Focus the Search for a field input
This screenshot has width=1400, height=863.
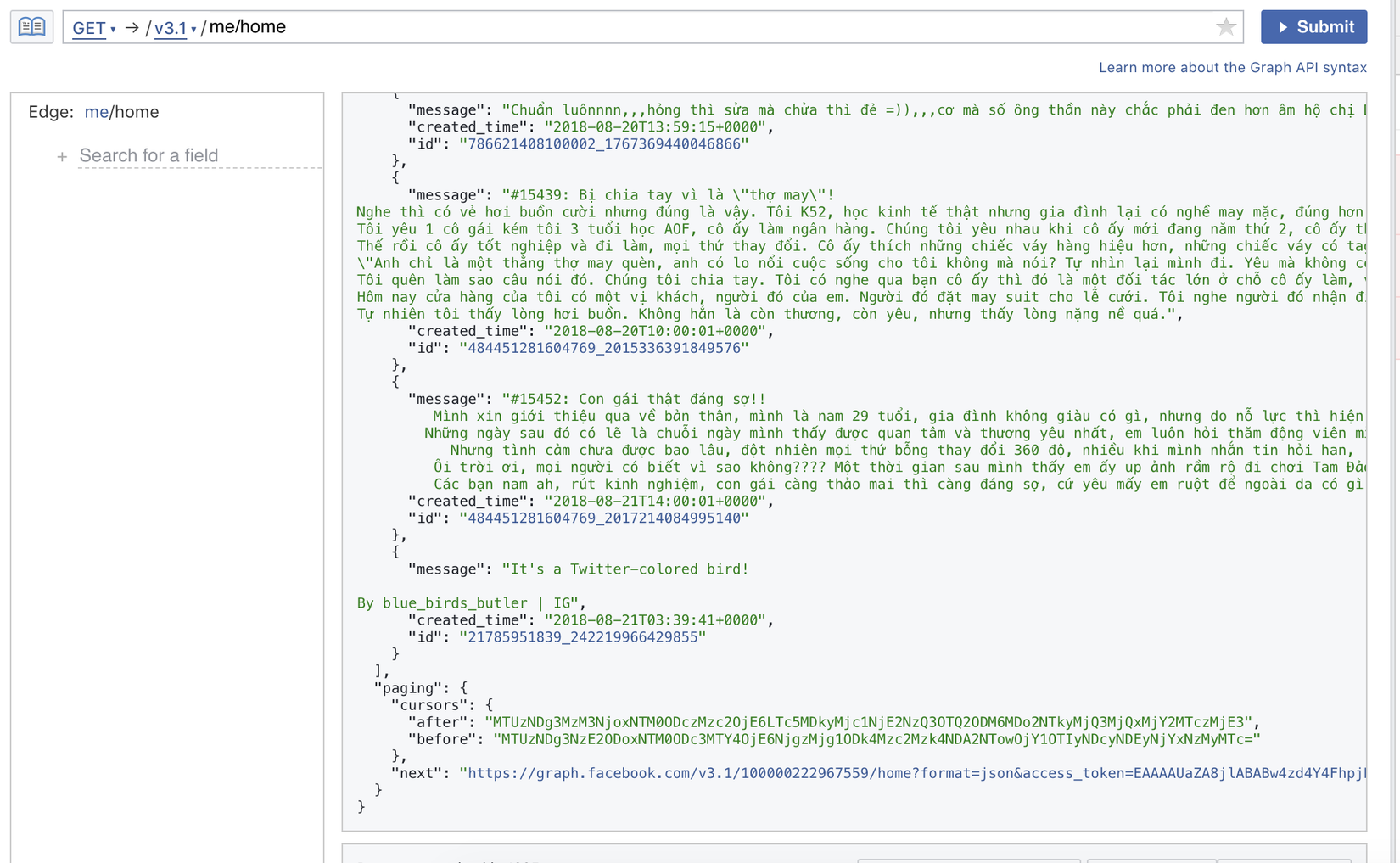point(199,156)
